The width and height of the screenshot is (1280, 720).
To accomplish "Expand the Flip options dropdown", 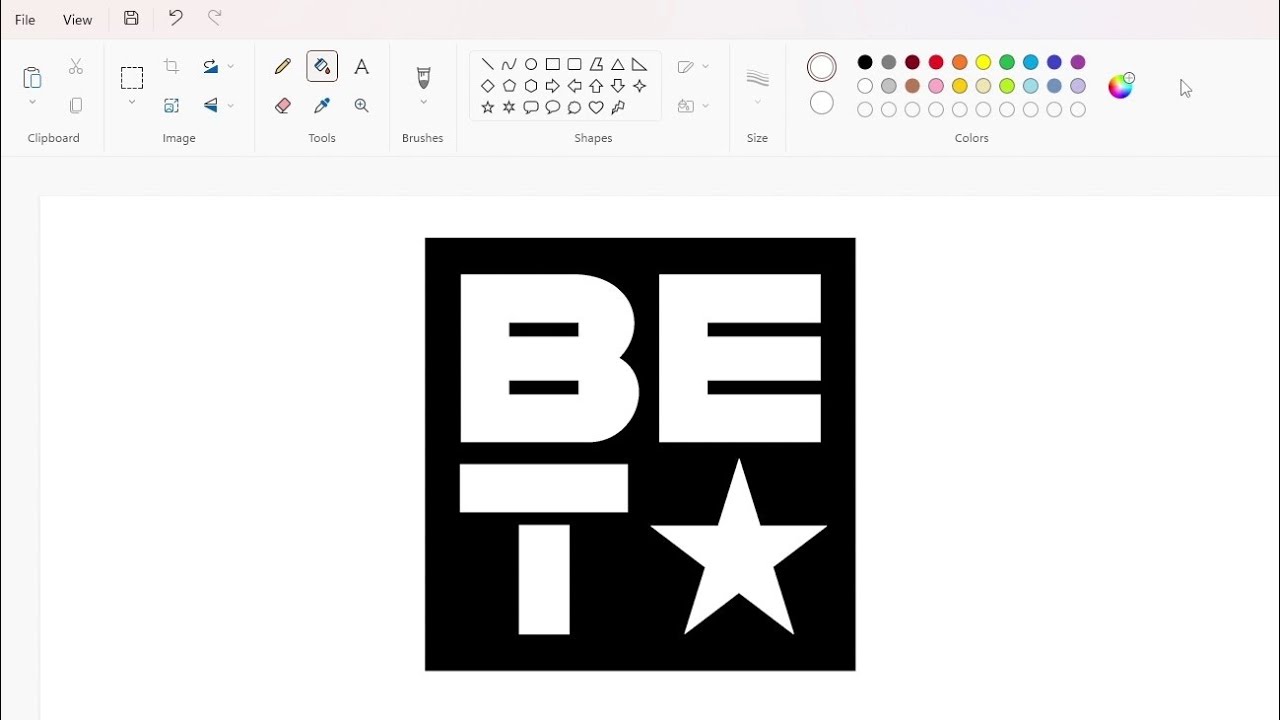I will (231, 105).
